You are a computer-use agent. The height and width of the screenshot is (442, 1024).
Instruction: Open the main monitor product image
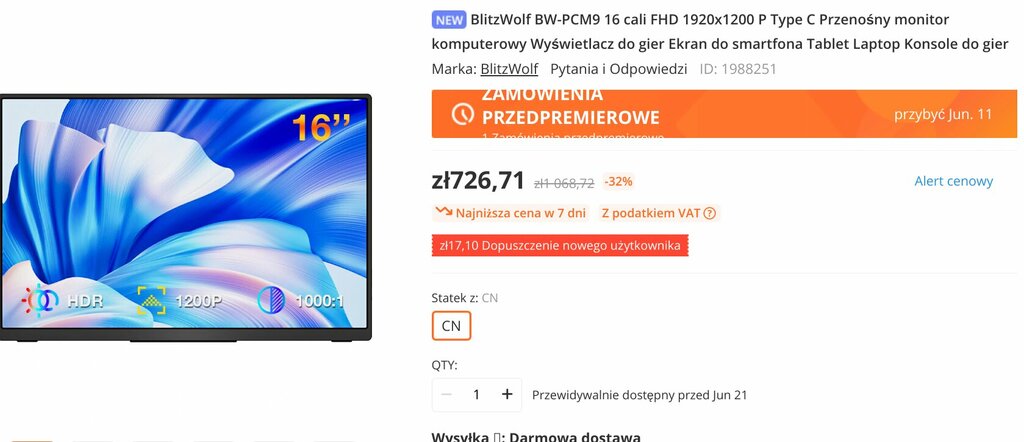click(185, 217)
